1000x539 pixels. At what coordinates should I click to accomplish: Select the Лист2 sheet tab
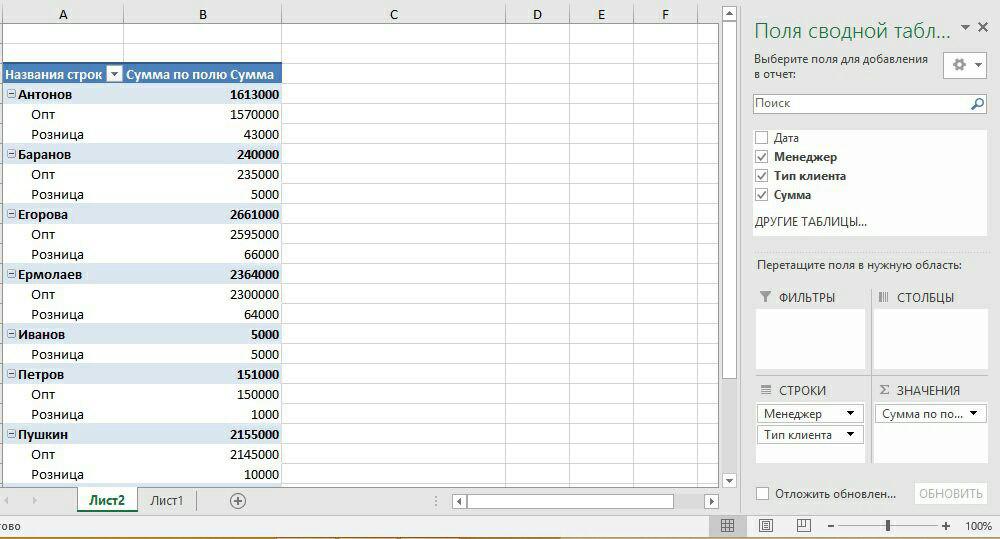coord(107,501)
